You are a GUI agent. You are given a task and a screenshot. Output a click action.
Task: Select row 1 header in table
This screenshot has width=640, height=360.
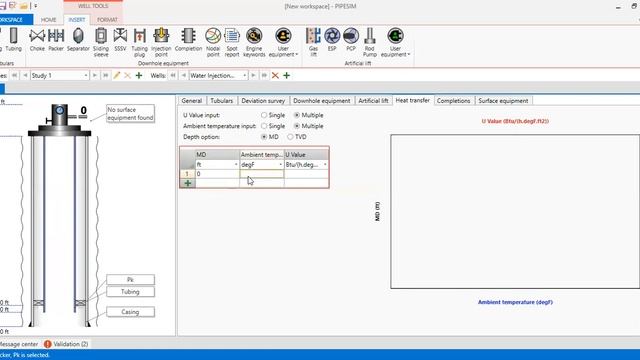click(187, 174)
